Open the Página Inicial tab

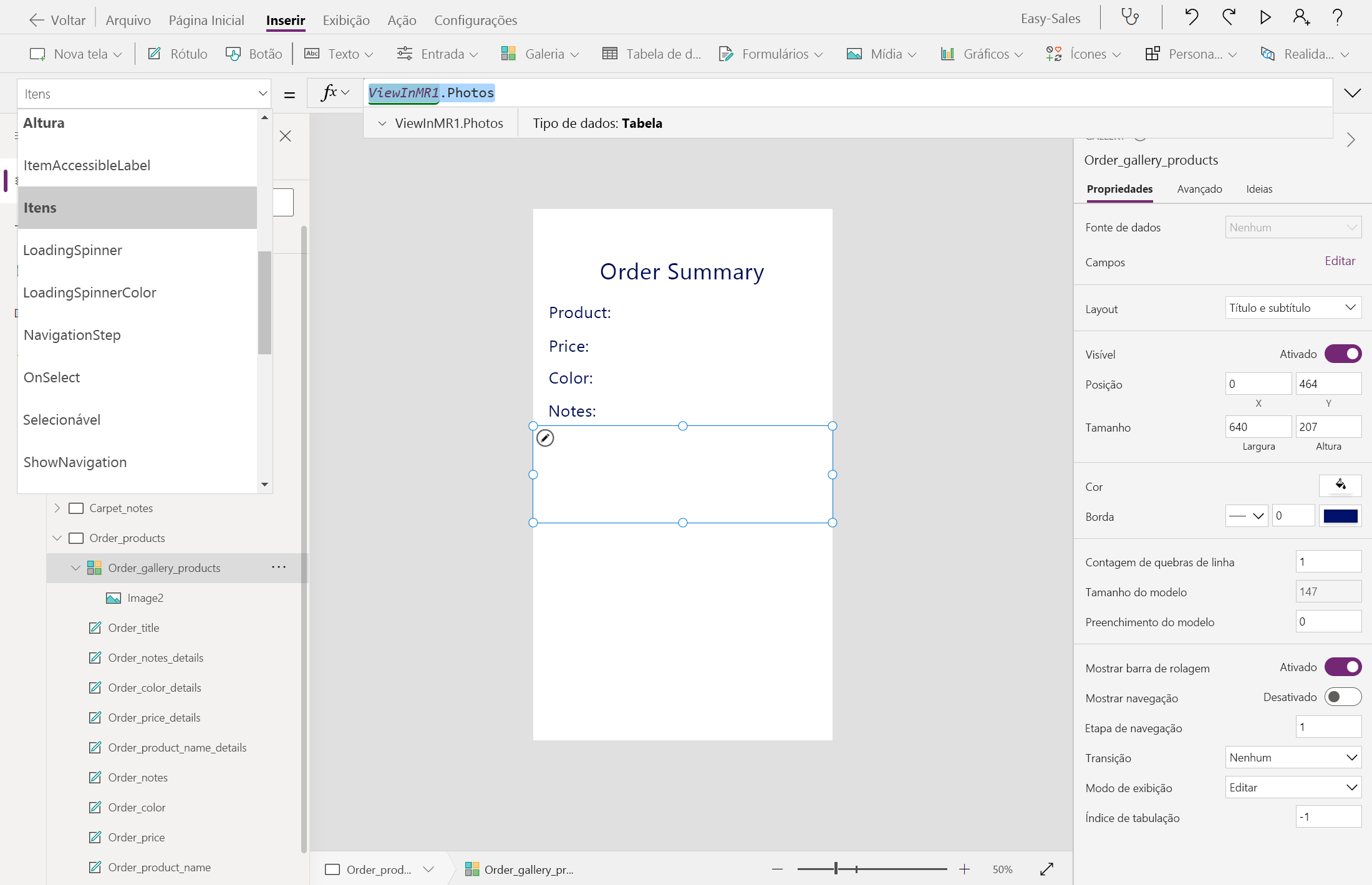206,20
